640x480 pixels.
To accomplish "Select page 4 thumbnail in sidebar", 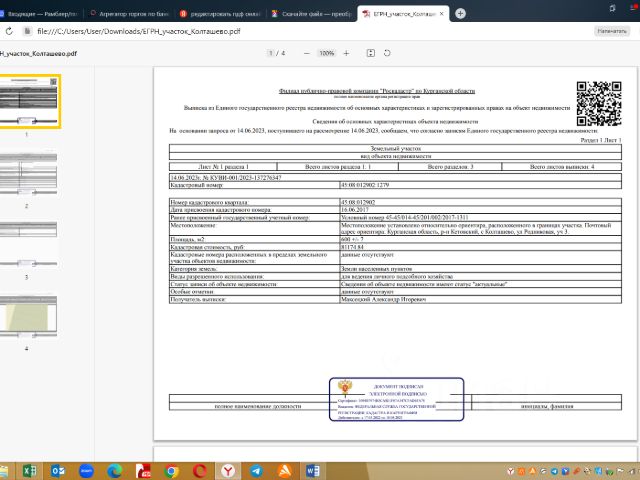I will (x=29, y=316).
